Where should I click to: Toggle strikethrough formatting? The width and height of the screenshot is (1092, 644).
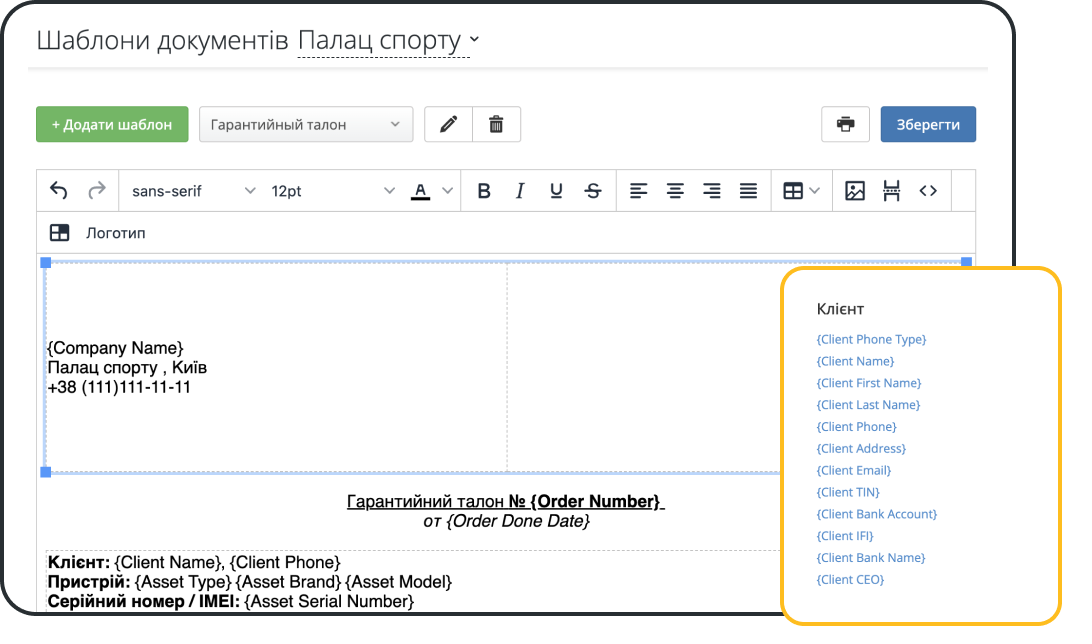pyautogui.click(x=592, y=190)
